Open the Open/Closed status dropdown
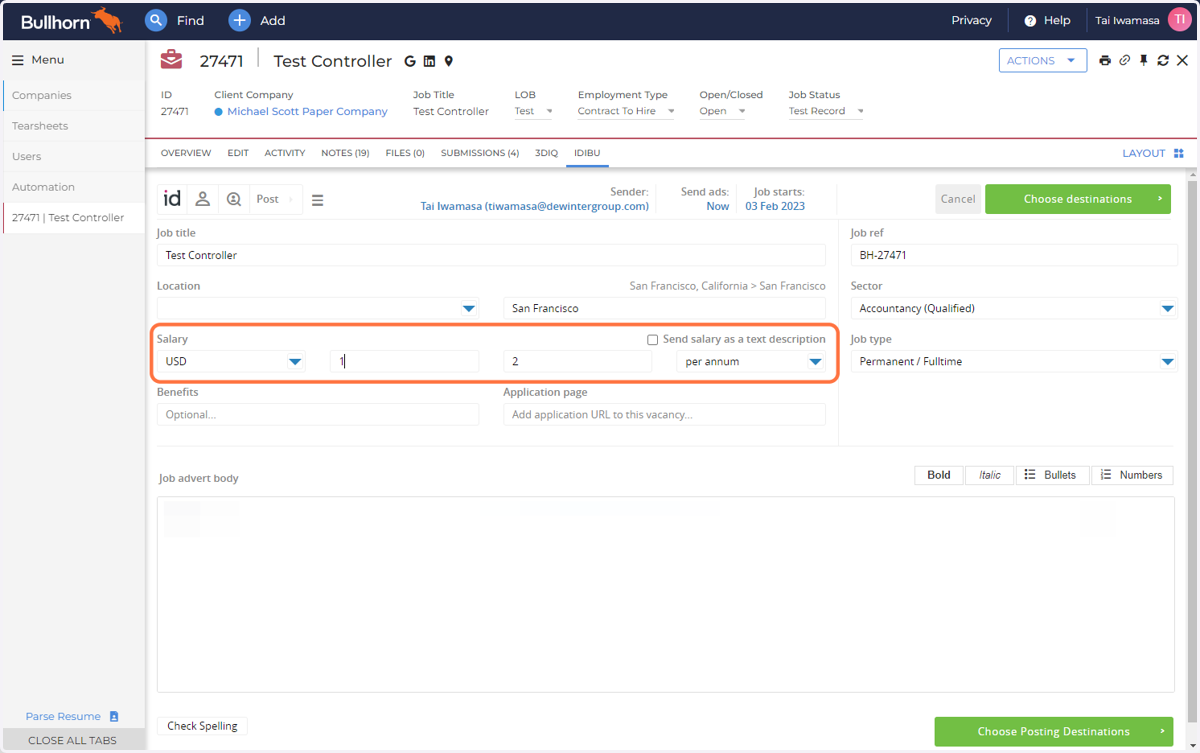Viewport: 1200px width, 753px height. [722, 111]
